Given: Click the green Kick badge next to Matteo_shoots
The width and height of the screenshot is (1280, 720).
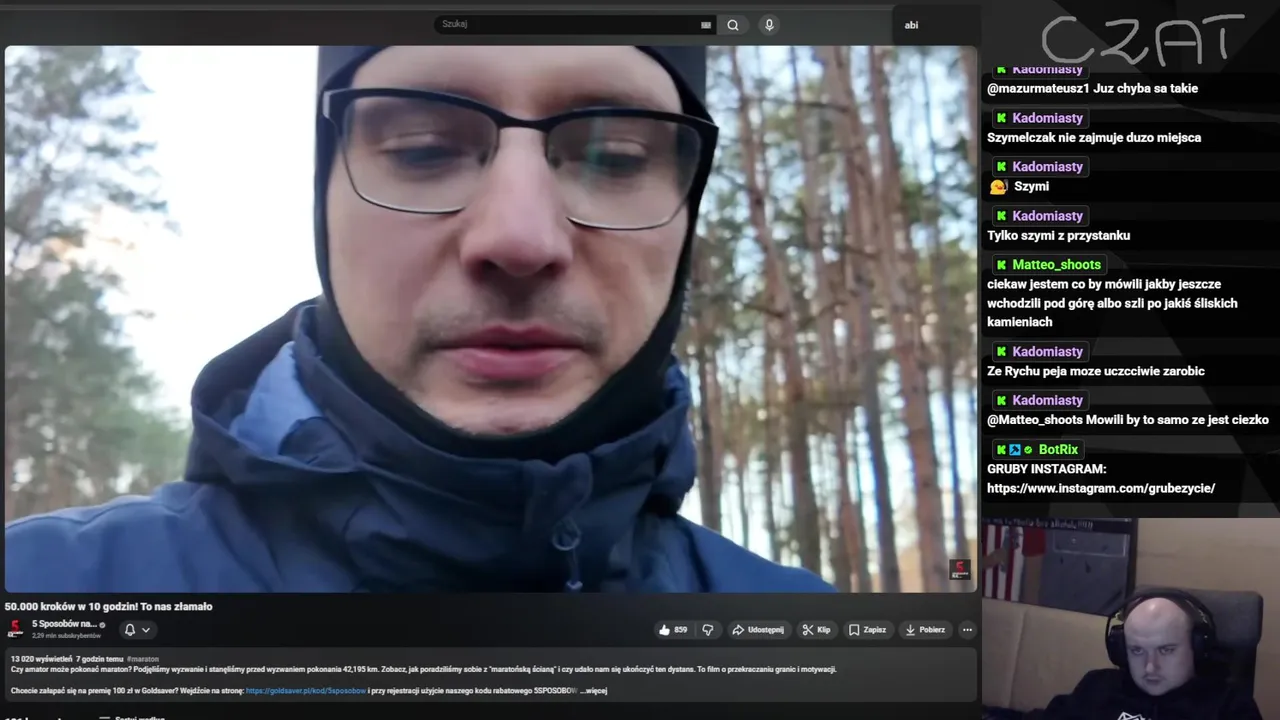Looking at the screenshot, I should click(1001, 265).
